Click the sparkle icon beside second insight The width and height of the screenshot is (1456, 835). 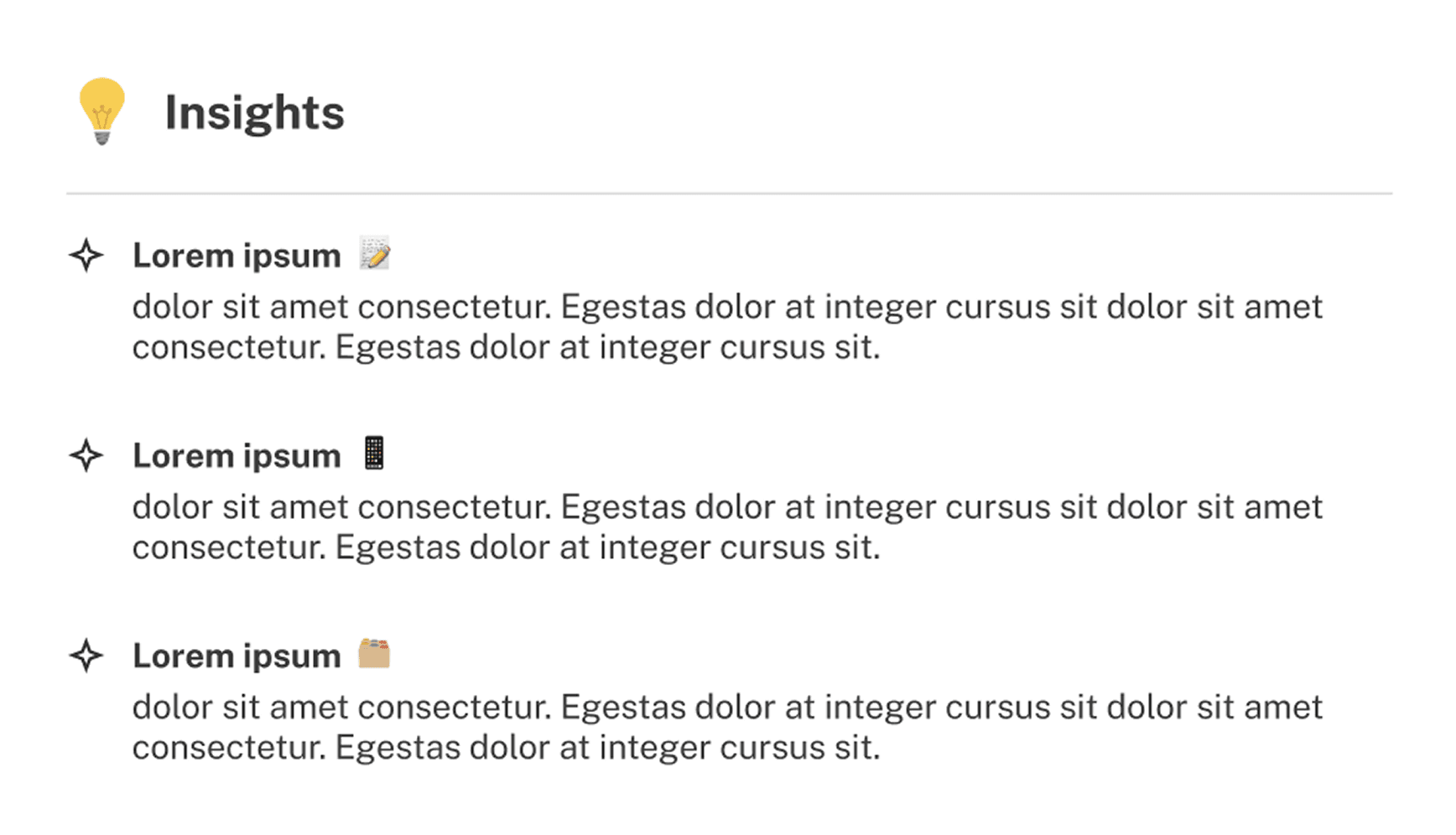tap(86, 455)
